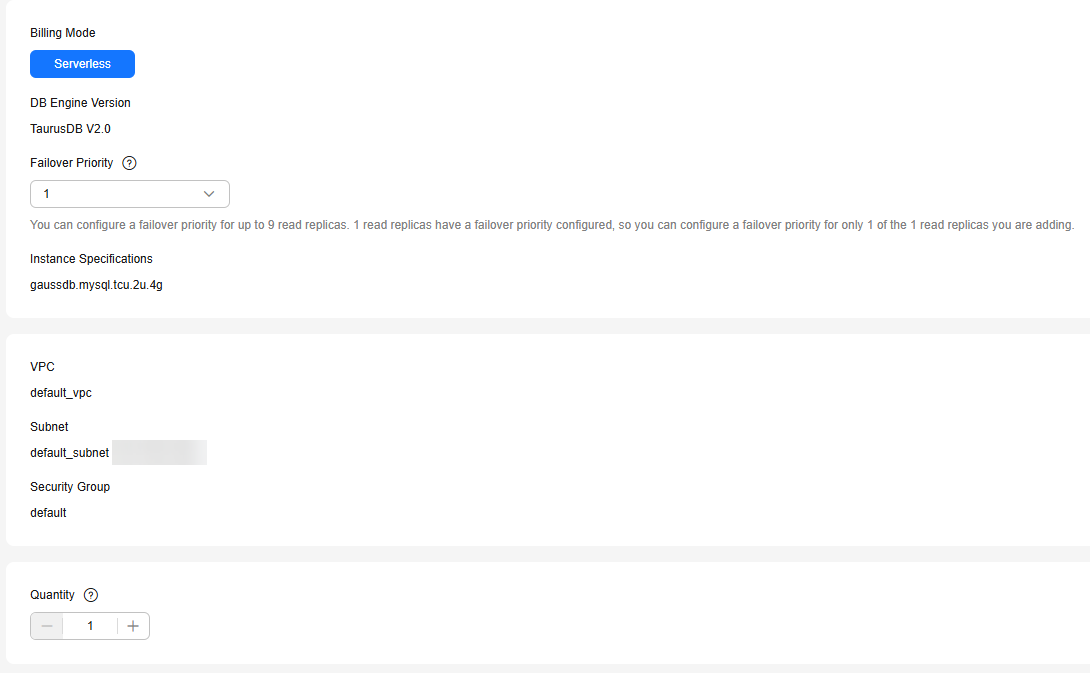
Task: Click the Quantity help icon
Action: pyautogui.click(x=91, y=594)
